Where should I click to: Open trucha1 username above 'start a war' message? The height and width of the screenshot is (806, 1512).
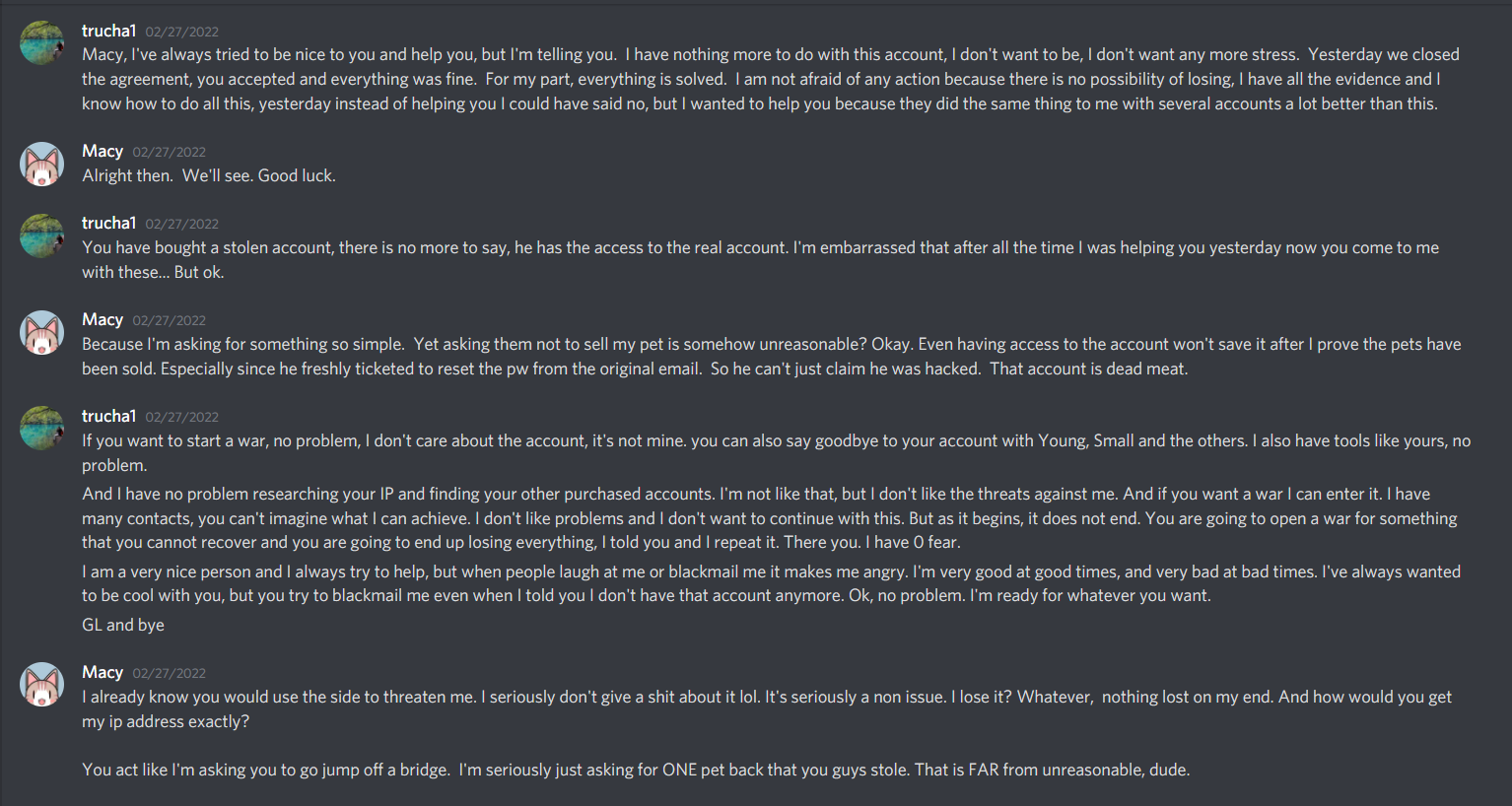[108, 416]
